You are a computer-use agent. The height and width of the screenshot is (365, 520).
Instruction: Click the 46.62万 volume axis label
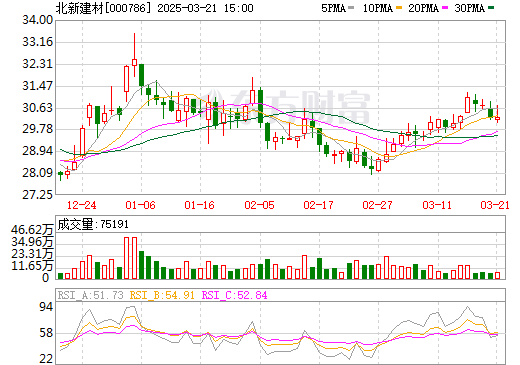[x=32, y=230]
